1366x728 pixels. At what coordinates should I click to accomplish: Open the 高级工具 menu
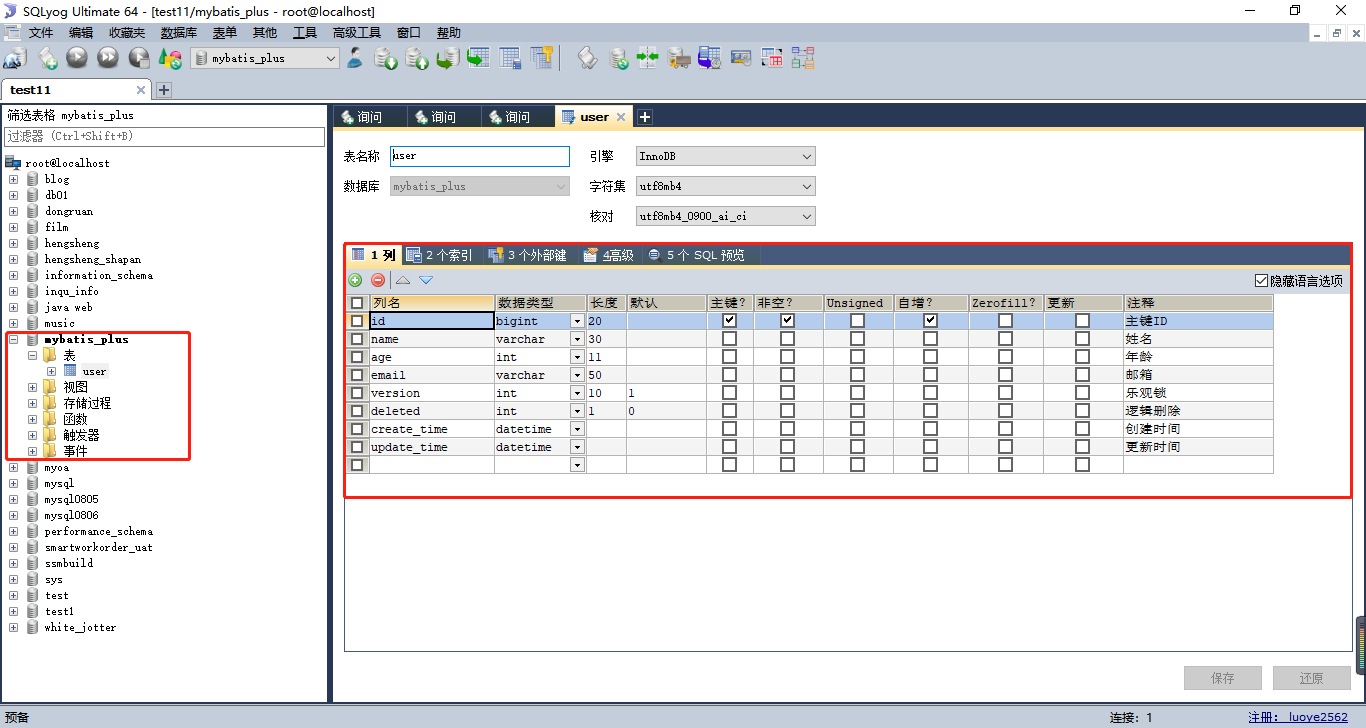(x=357, y=33)
